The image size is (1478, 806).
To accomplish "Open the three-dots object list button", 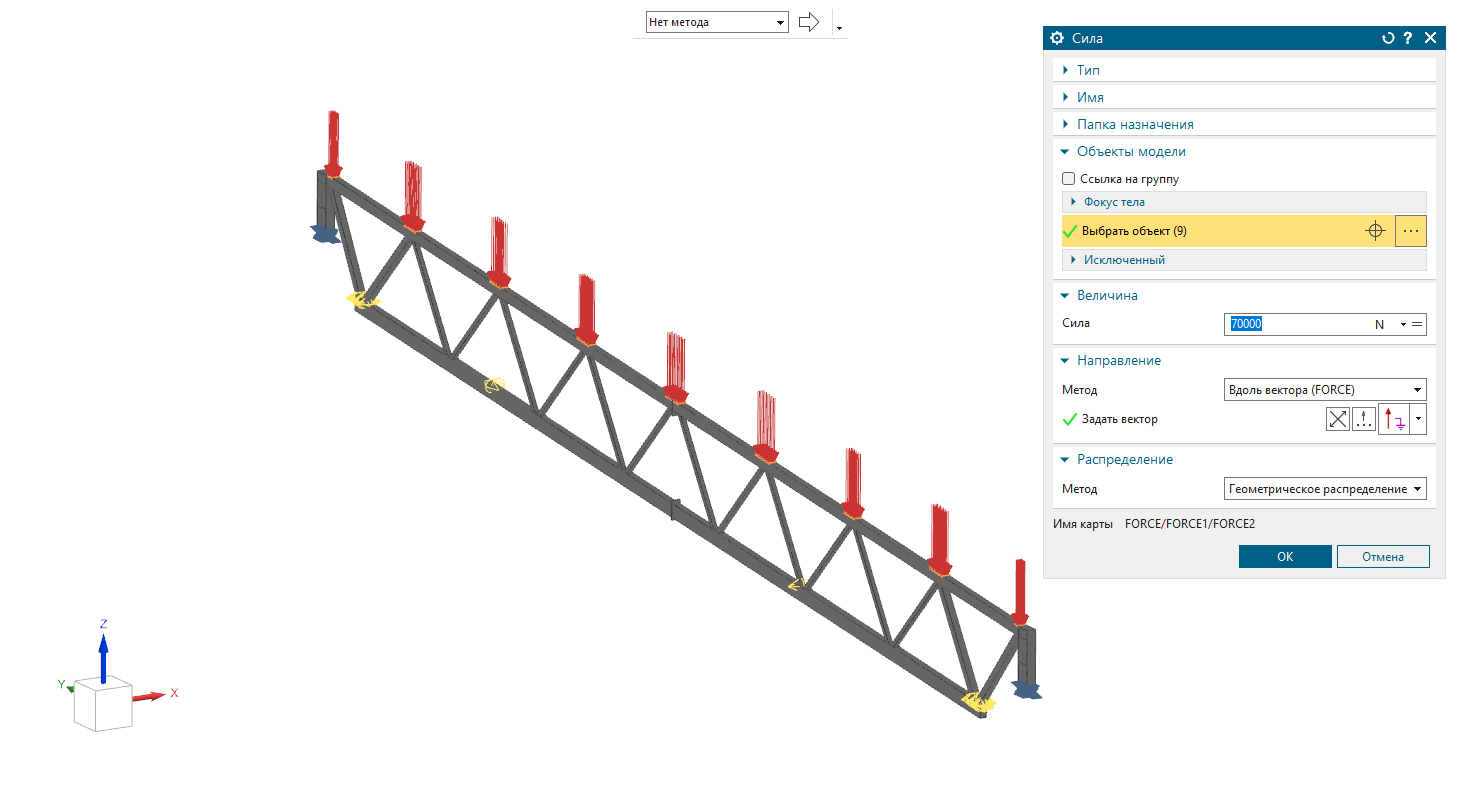I will [x=1411, y=231].
